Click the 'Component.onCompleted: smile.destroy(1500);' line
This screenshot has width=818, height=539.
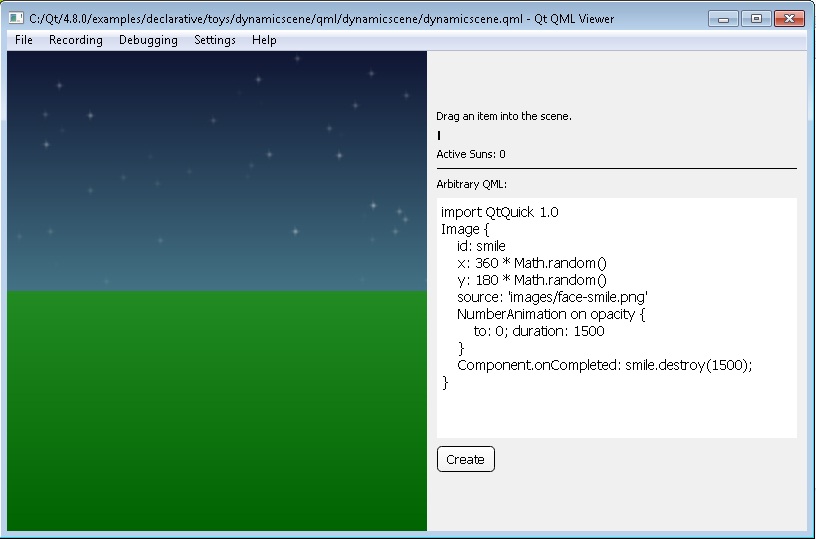pyautogui.click(x=605, y=365)
